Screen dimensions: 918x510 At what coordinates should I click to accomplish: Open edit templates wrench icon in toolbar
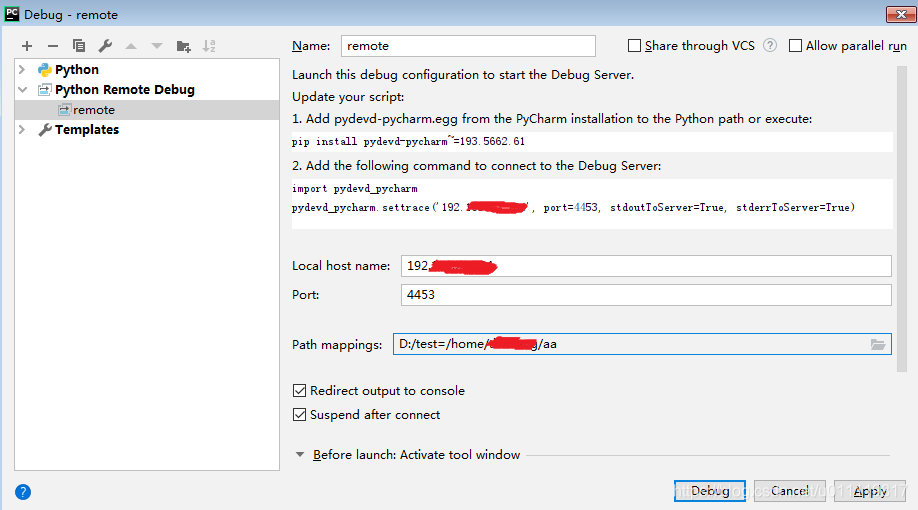[105, 46]
